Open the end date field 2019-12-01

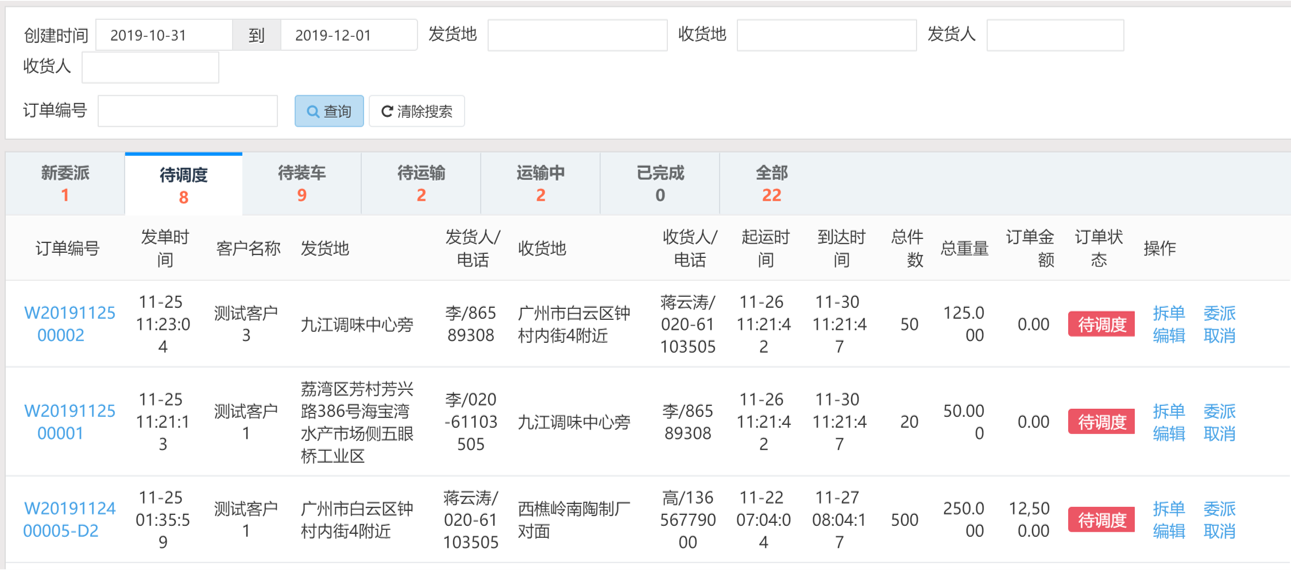point(348,35)
